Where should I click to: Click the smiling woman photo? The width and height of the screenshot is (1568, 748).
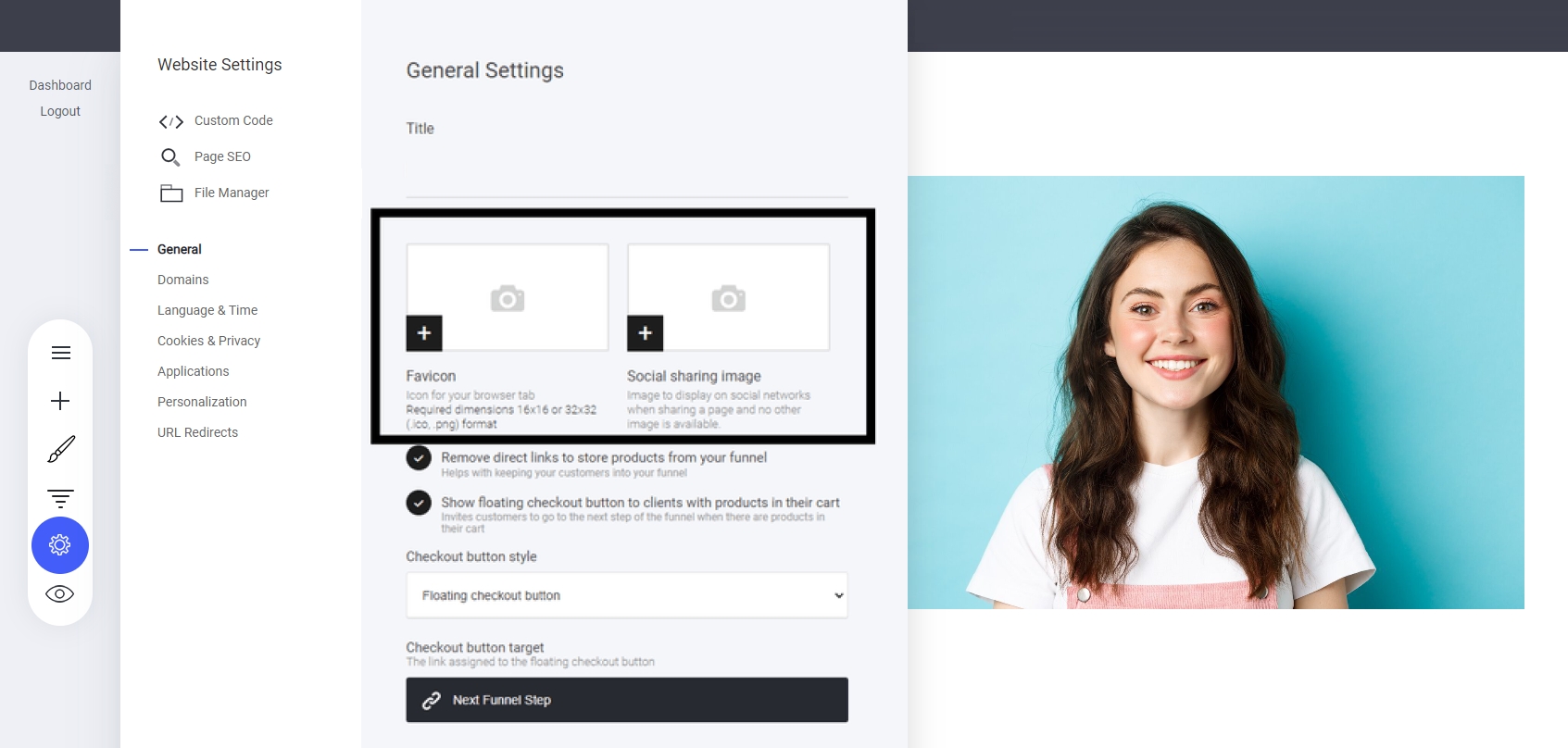(1215, 393)
